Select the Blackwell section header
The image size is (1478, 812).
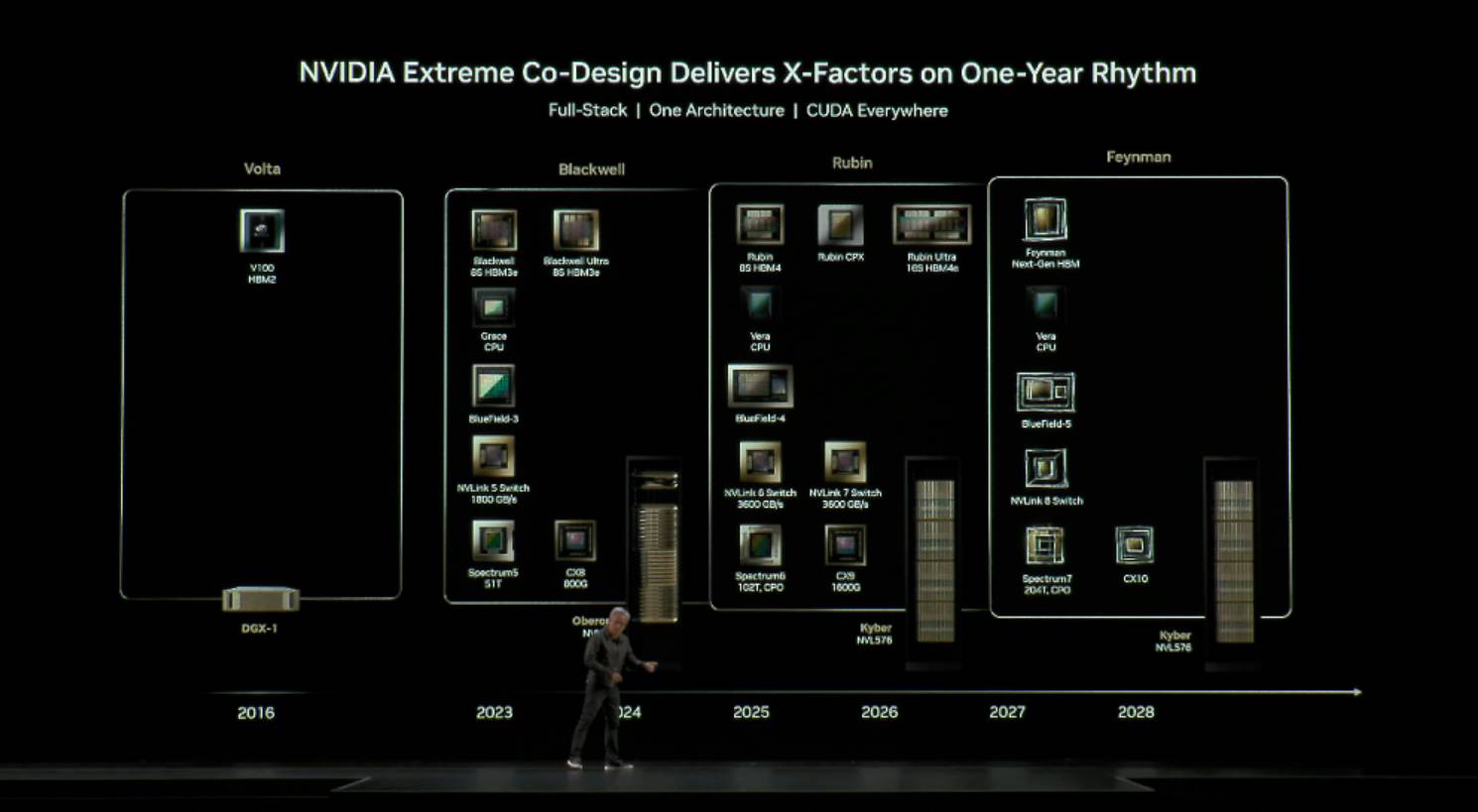[592, 170]
